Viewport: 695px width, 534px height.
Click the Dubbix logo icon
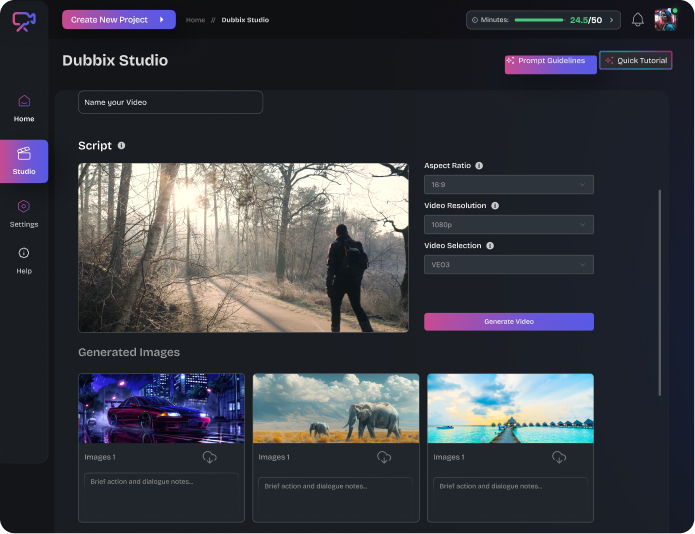(24, 21)
